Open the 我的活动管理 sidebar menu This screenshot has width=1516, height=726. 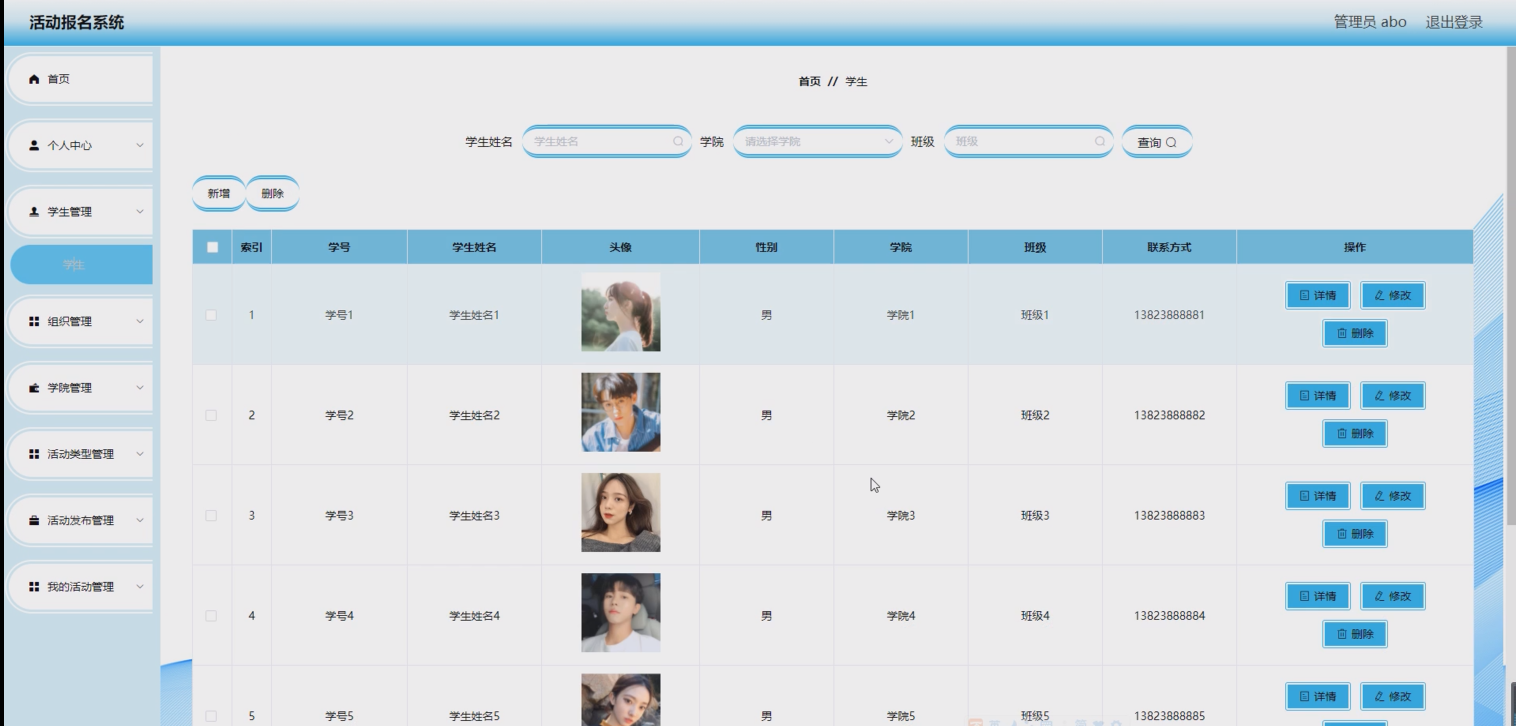[80, 587]
